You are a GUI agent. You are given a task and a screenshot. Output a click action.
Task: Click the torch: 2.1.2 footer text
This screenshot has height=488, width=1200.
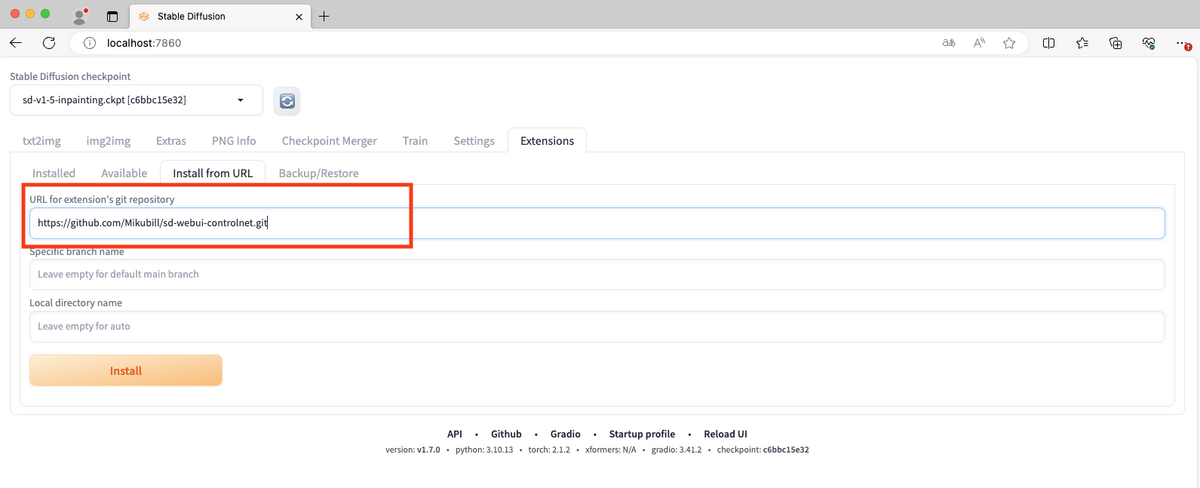pos(551,450)
